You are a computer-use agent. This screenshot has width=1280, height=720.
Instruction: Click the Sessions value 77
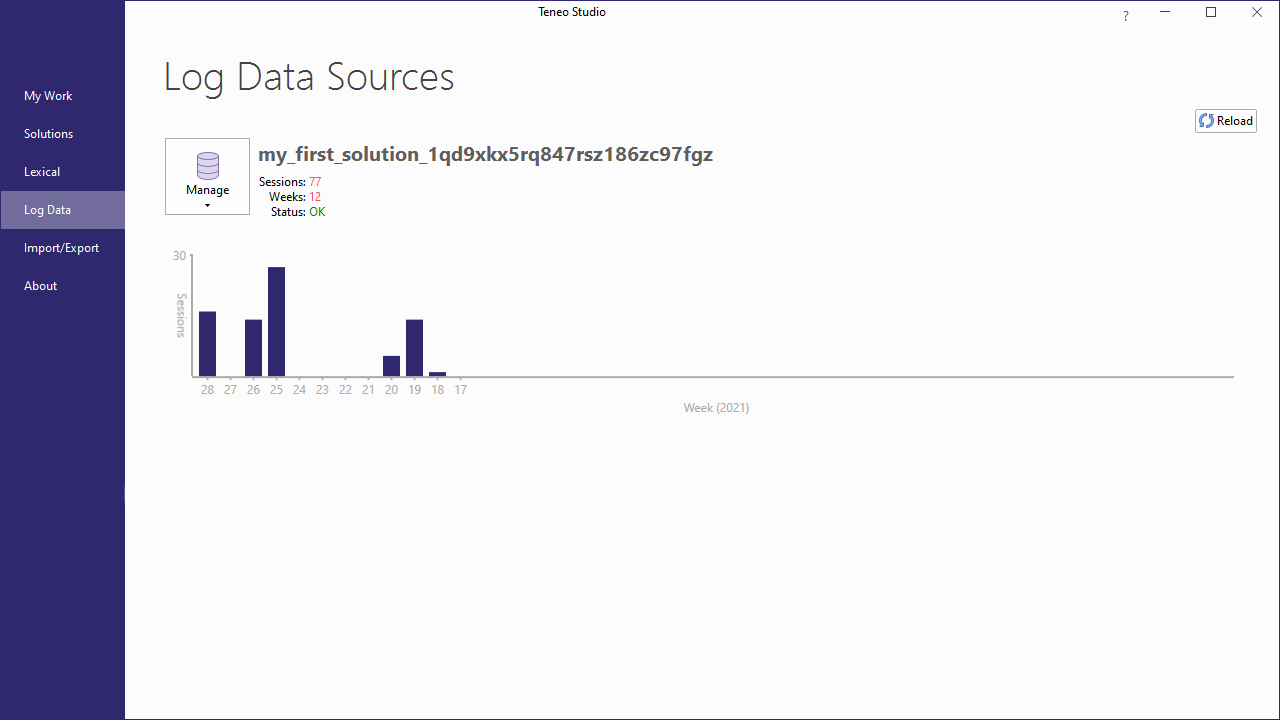(315, 182)
